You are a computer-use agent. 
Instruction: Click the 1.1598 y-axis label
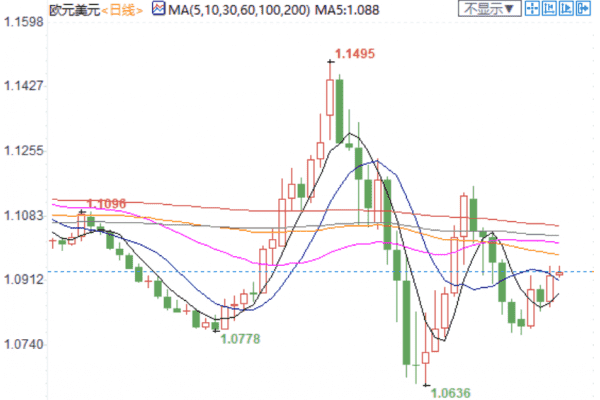click(x=24, y=22)
